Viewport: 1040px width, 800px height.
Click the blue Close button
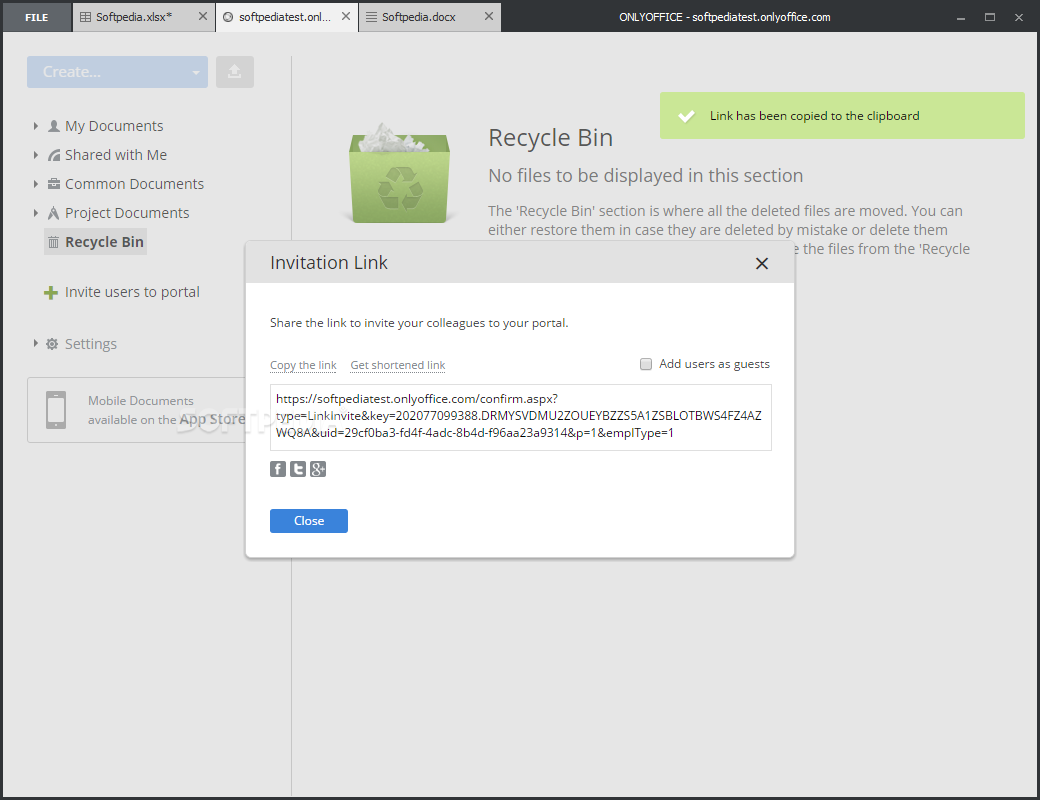pos(309,521)
